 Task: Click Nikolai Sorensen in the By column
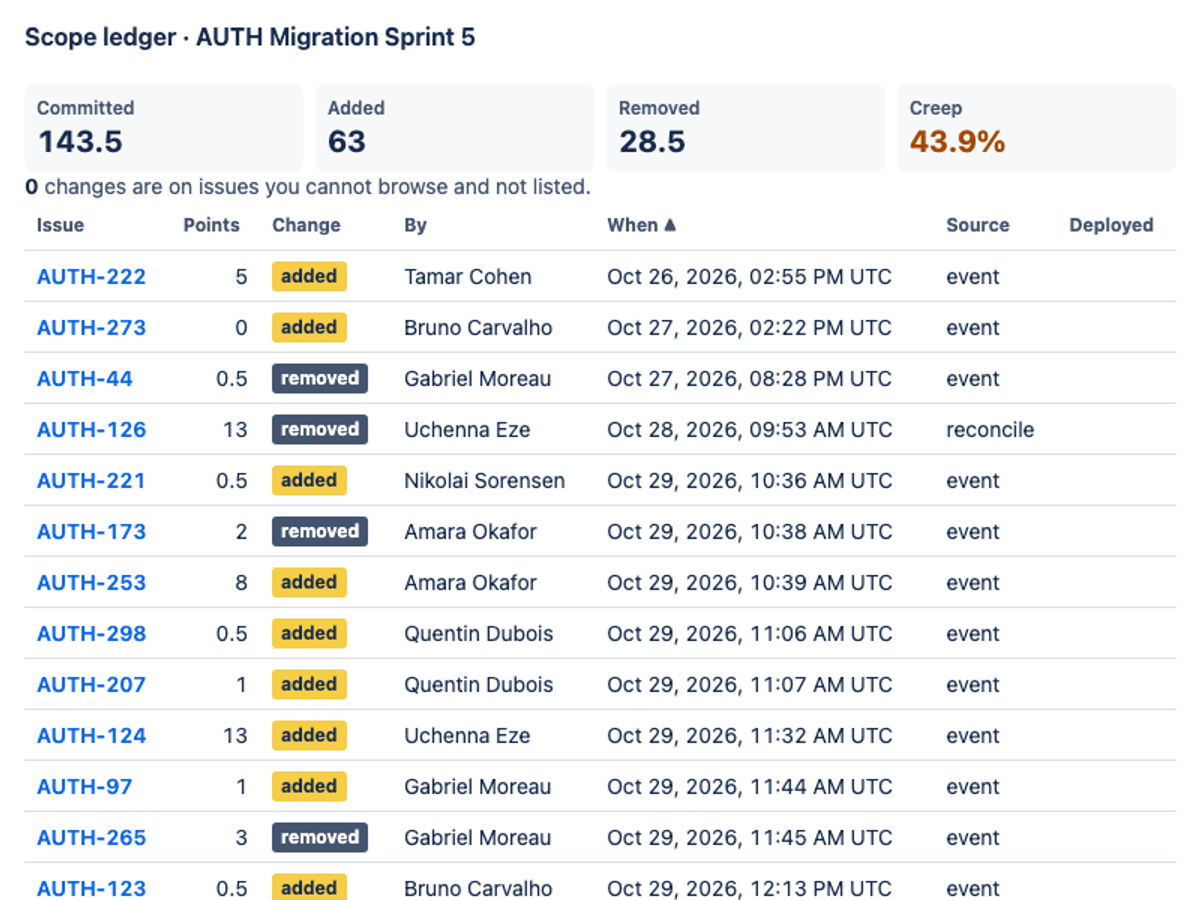pos(484,481)
